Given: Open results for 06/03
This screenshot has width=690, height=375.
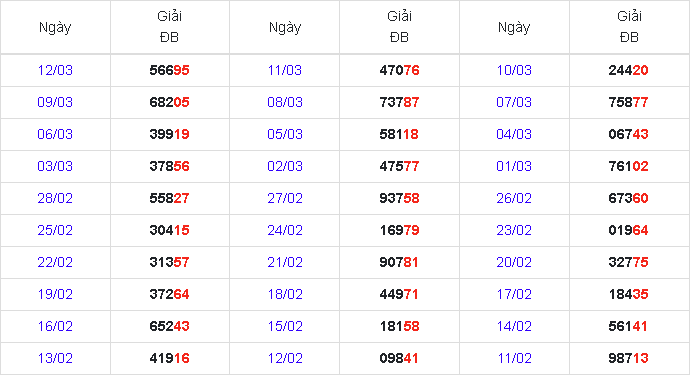Looking at the screenshot, I should (x=55, y=134).
